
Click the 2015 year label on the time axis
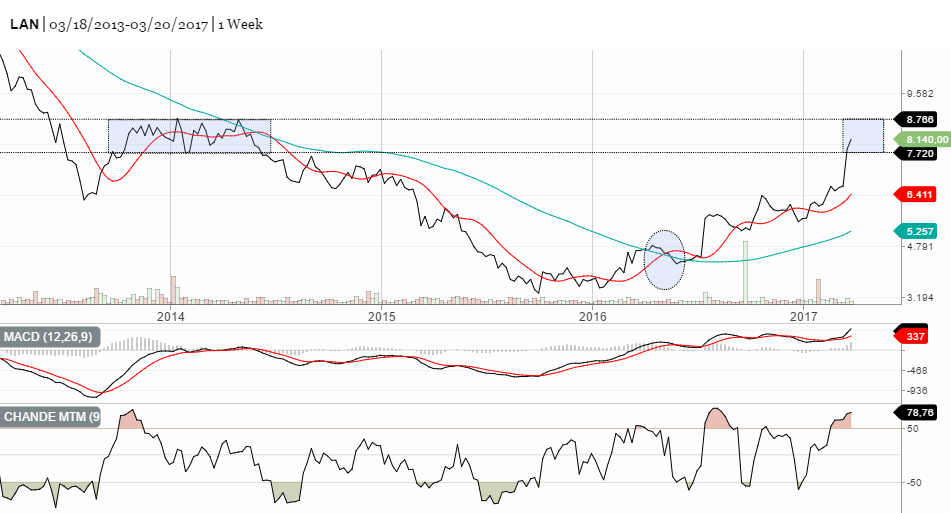382,316
